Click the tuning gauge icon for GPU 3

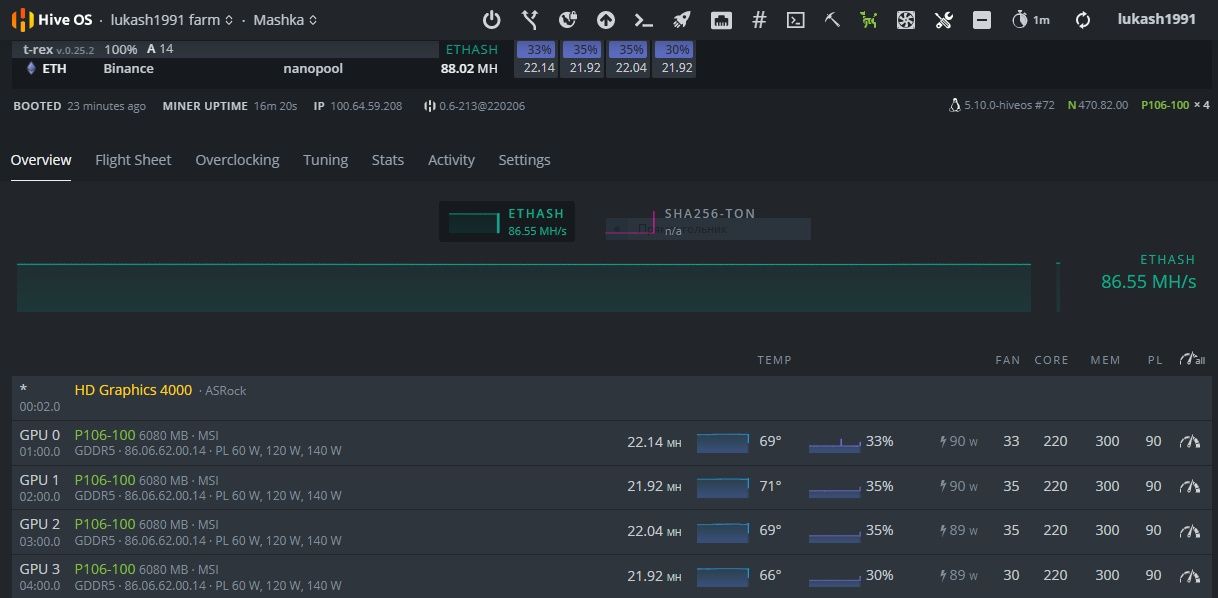pyautogui.click(x=1190, y=575)
